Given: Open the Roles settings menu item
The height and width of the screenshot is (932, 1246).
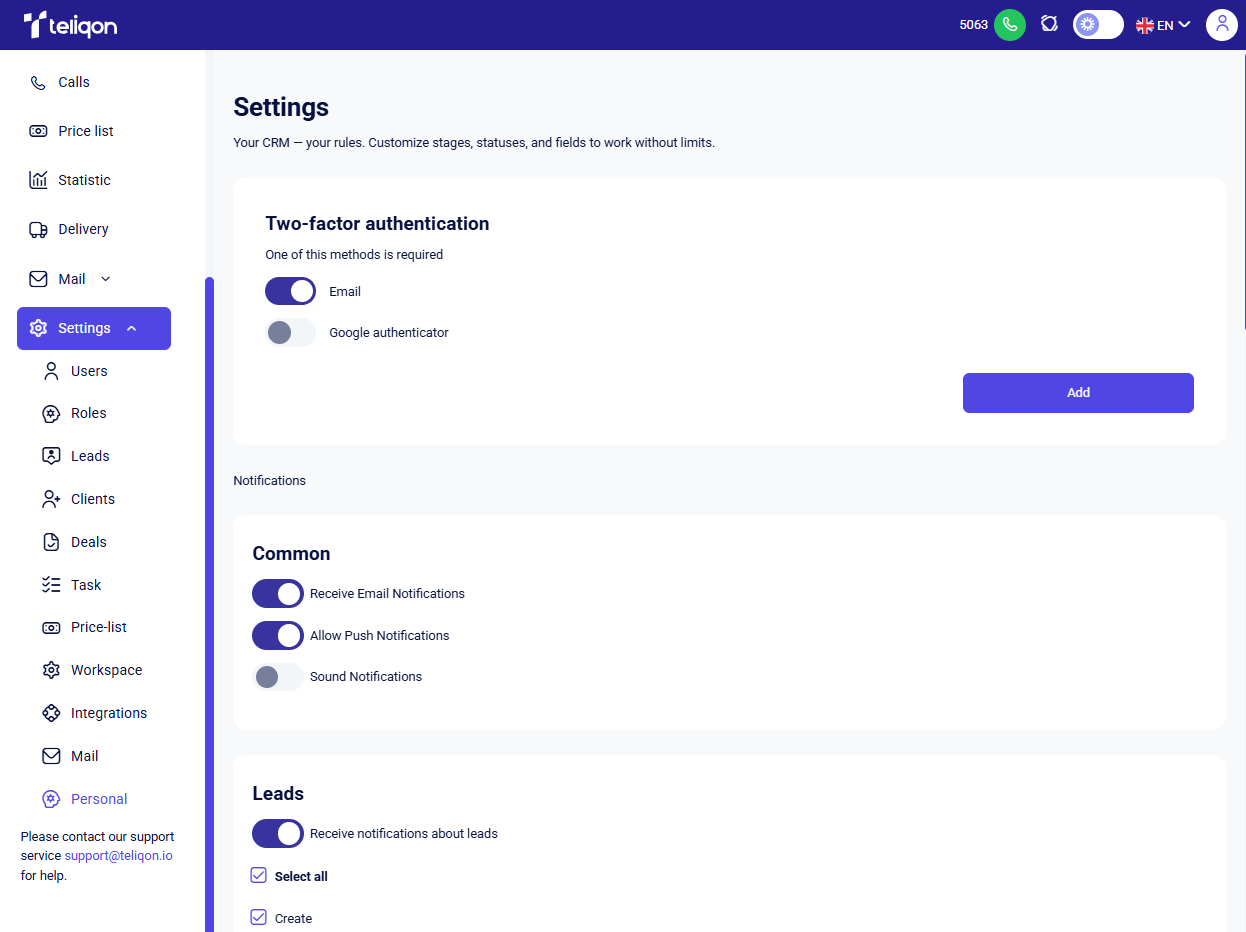Looking at the screenshot, I should pos(88,413).
